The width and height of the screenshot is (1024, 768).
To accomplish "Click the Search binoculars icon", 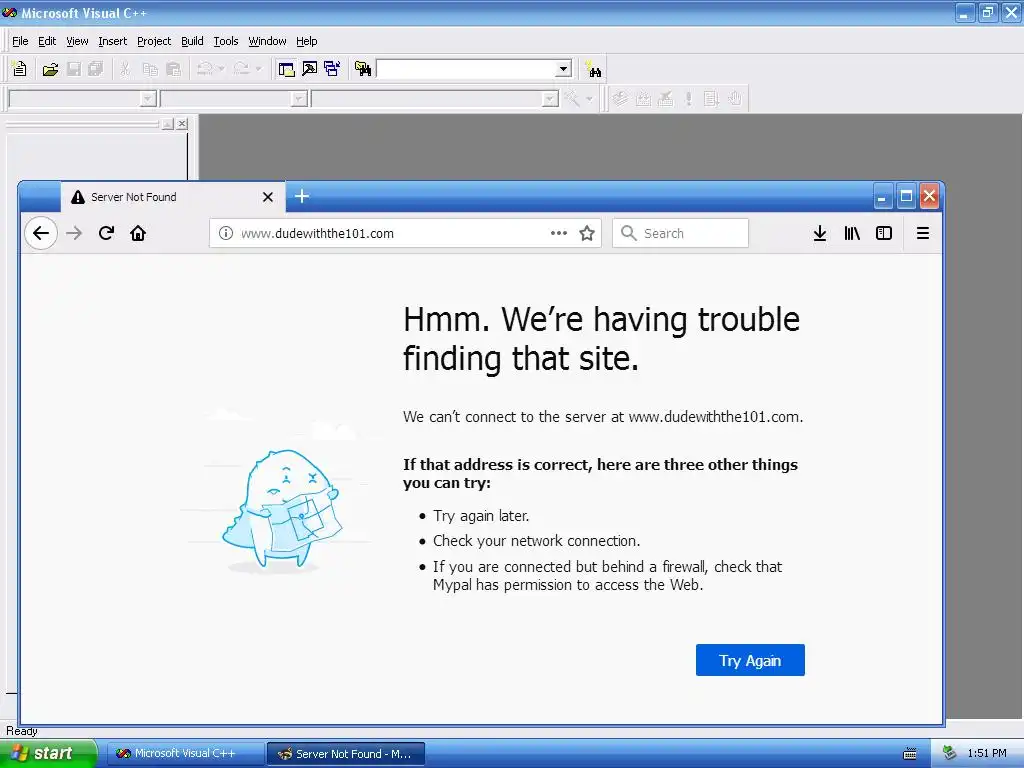I will coord(593,69).
